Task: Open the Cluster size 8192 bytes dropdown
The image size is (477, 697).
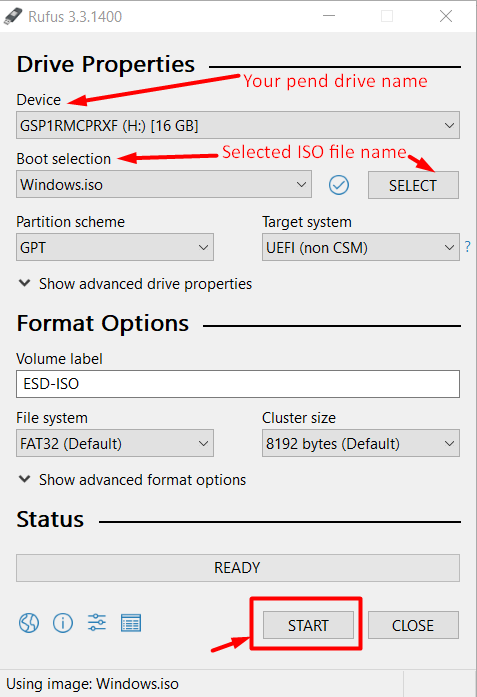Action: 361,443
